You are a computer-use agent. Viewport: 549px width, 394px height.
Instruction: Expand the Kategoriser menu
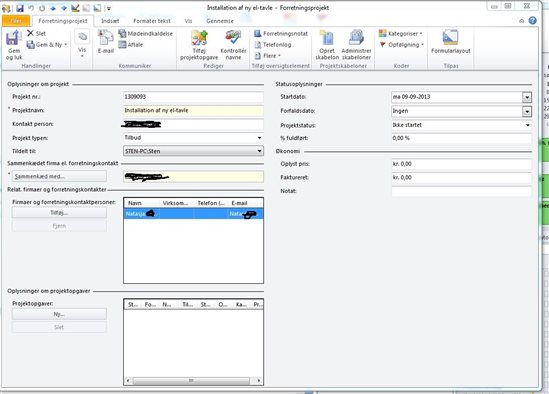(401, 34)
